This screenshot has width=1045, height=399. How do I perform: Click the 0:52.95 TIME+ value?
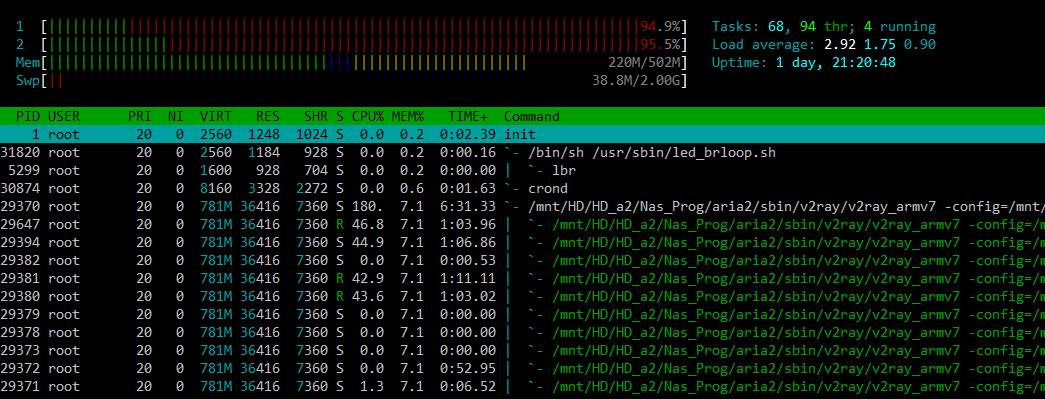pos(468,368)
